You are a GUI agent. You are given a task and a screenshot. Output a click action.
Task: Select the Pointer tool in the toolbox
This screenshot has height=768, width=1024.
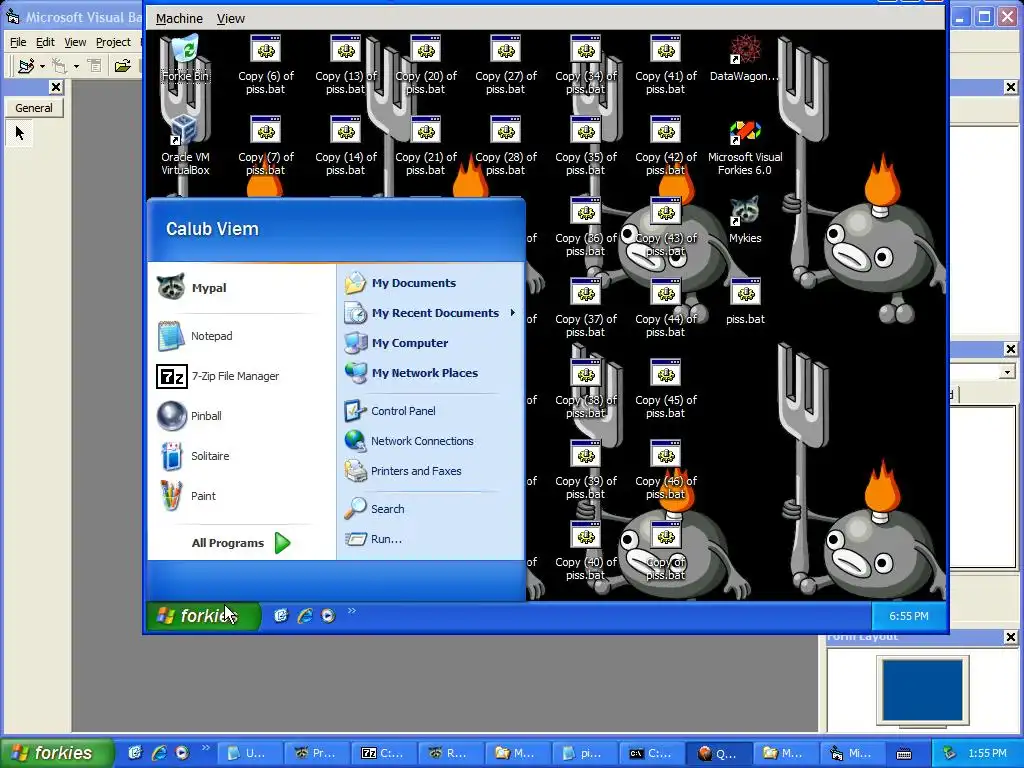(x=20, y=133)
